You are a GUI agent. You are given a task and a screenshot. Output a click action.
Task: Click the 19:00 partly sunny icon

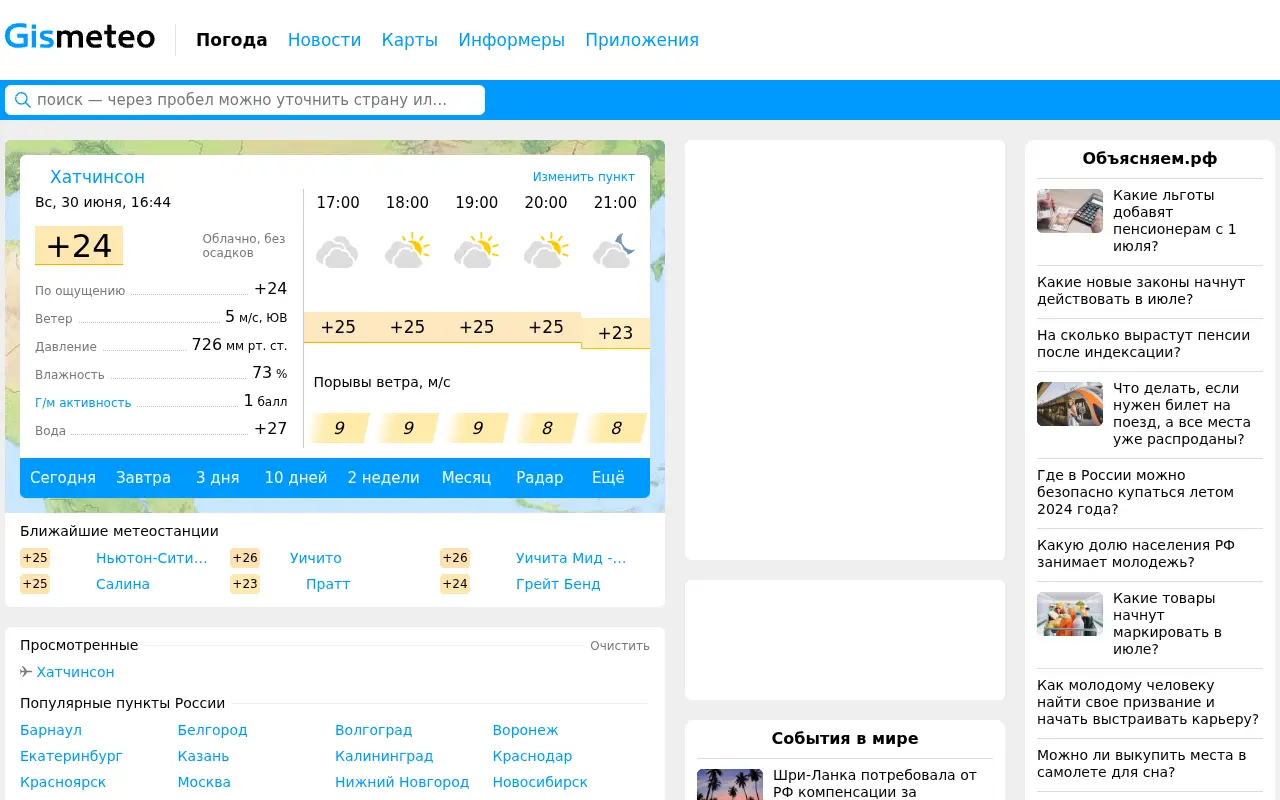pyautogui.click(x=476, y=251)
